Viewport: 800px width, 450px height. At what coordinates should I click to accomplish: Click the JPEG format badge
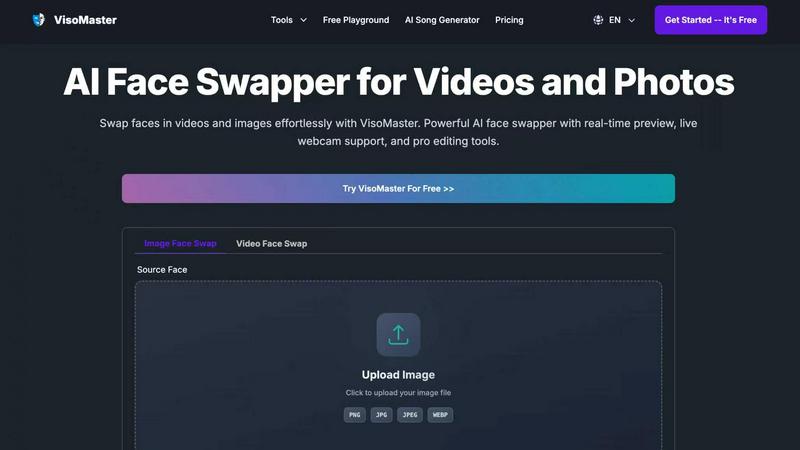pyautogui.click(x=410, y=415)
